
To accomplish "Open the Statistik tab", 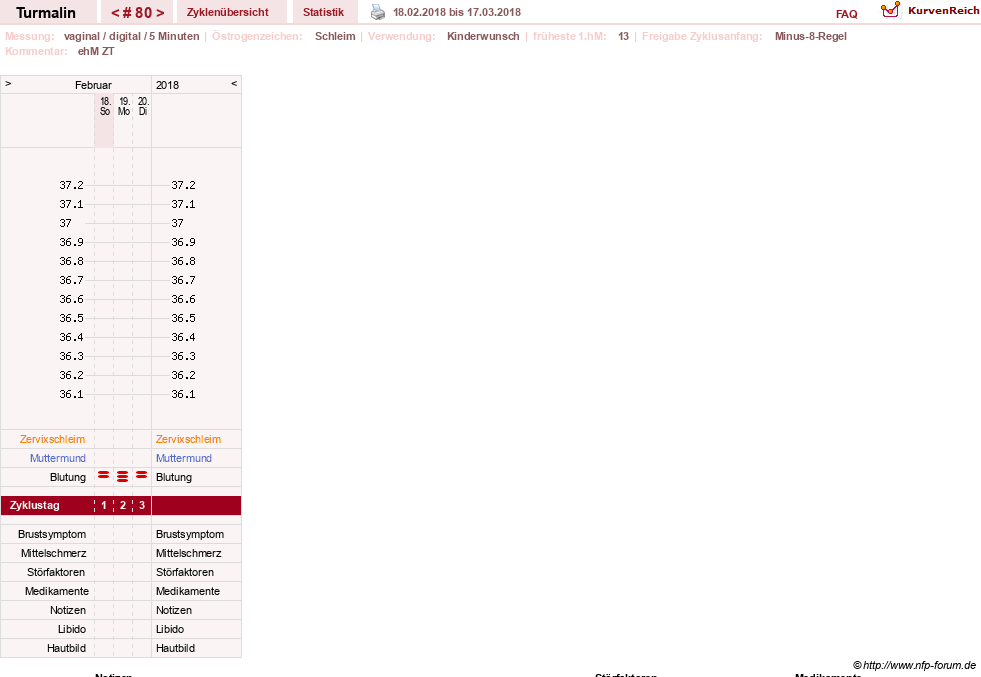I will 323,12.
